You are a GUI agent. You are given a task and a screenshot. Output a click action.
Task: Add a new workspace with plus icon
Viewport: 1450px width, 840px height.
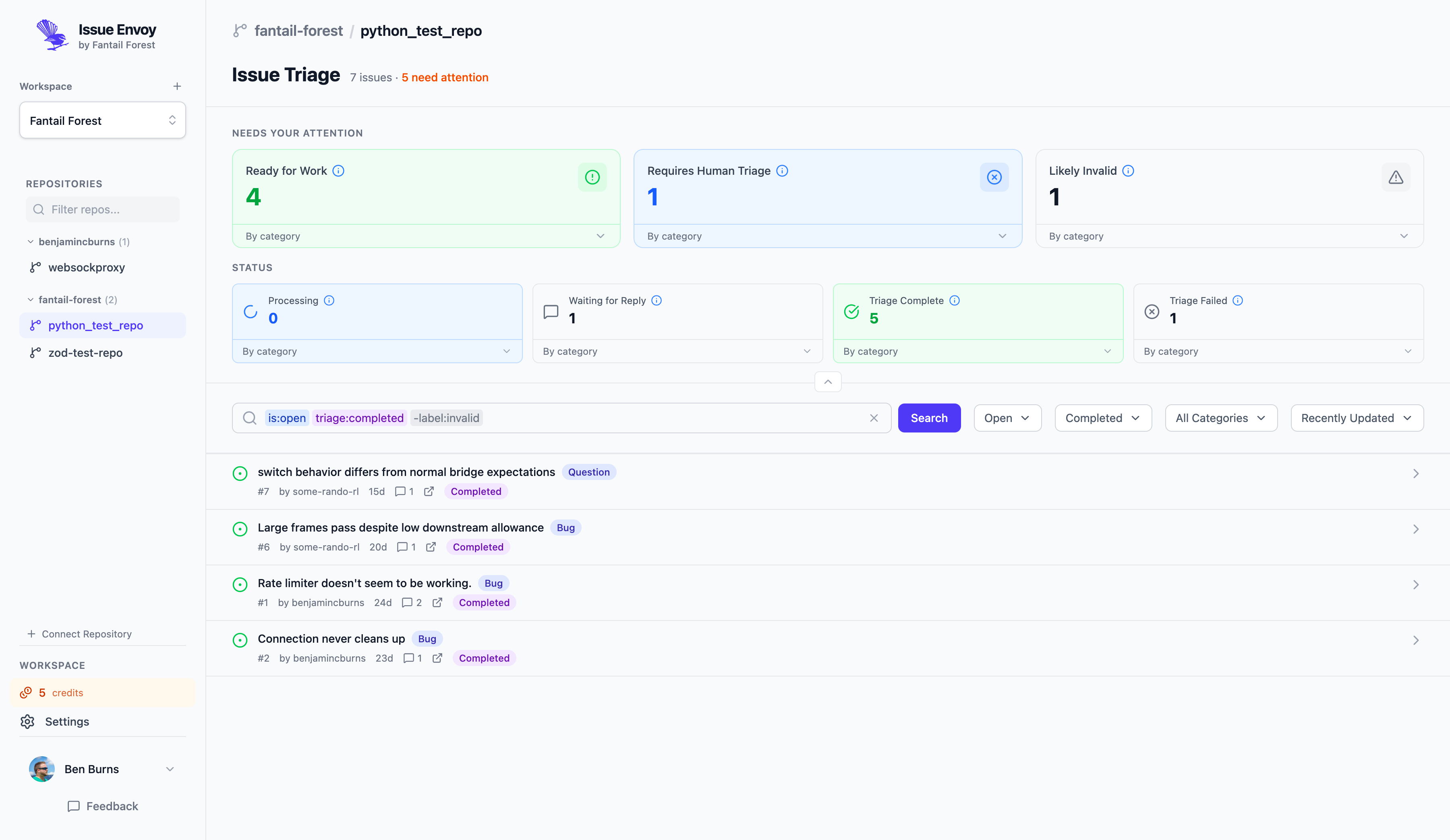[177, 86]
